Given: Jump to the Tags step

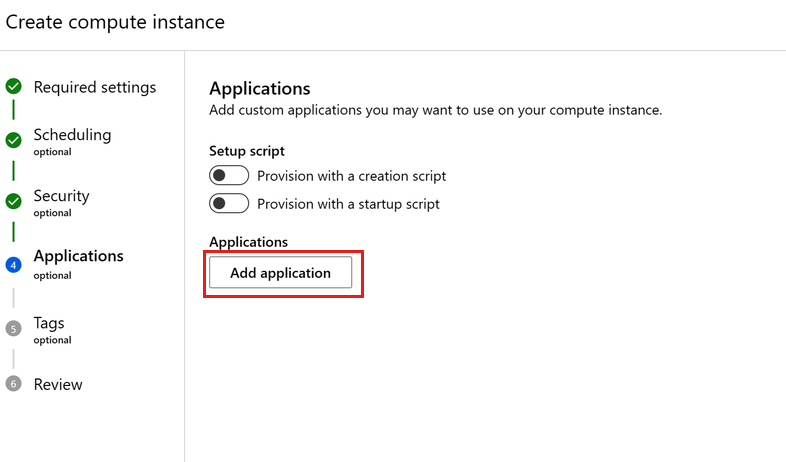Looking at the screenshot, I should (x=49, y=323).
